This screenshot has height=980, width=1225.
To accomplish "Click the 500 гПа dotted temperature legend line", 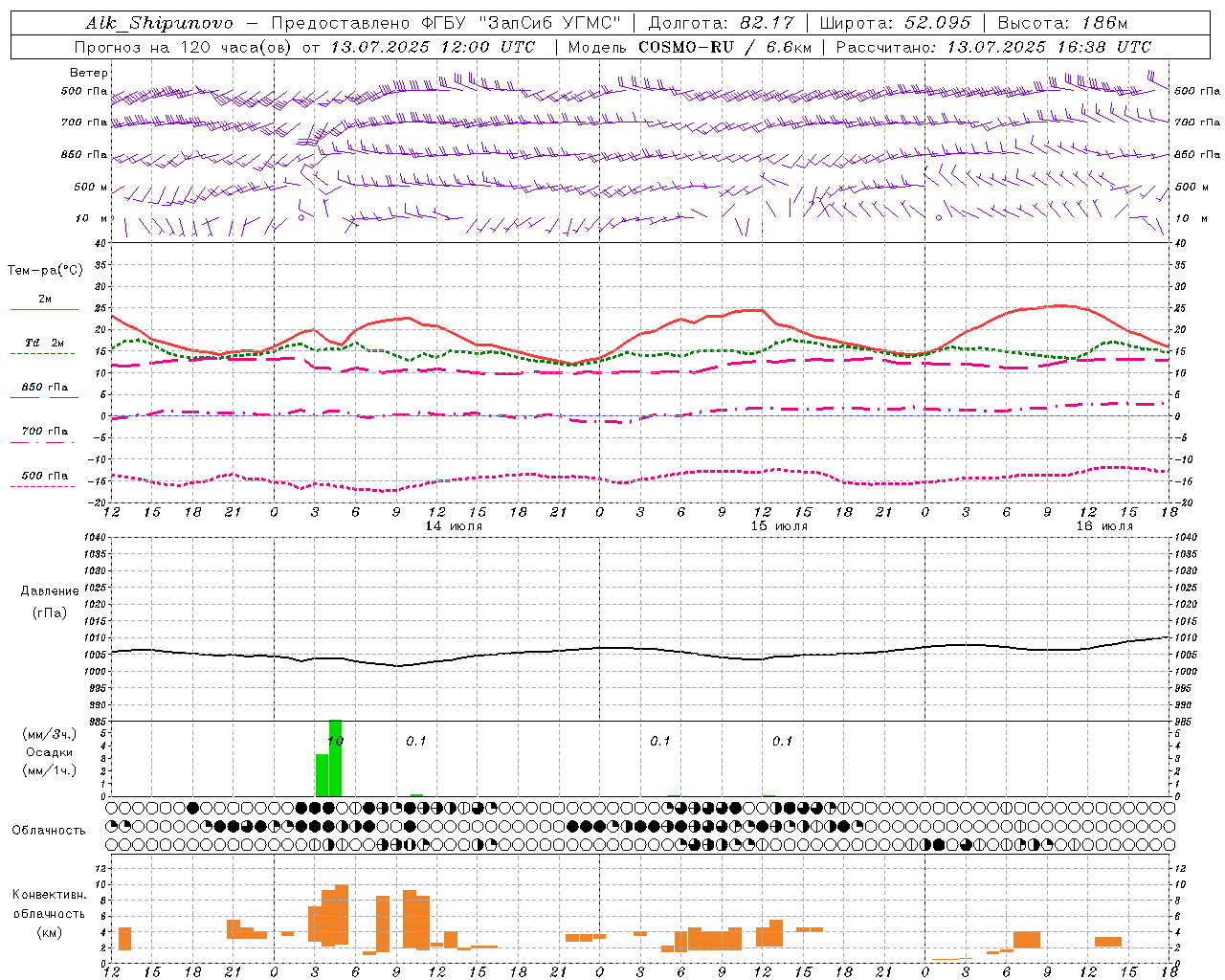I will click(42, 486).
